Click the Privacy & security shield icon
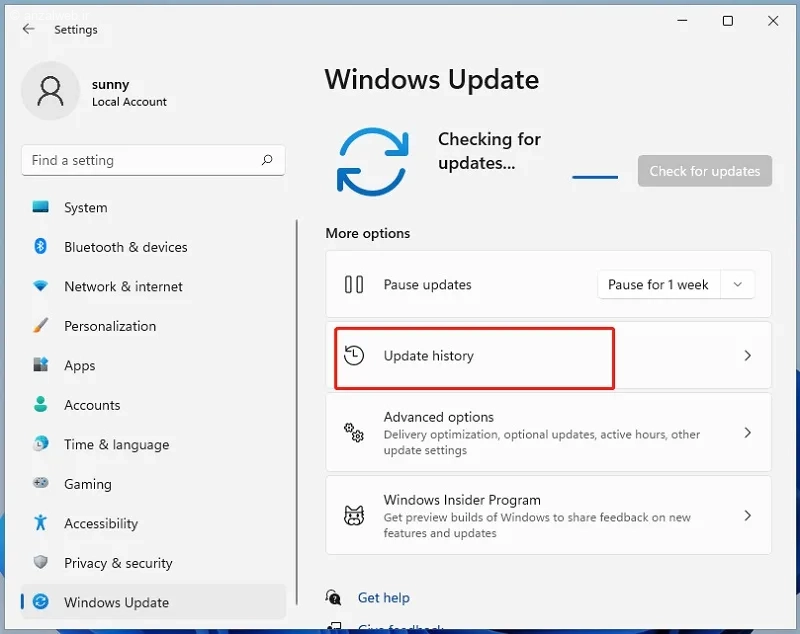This screenshot has width=800, height=634. pos(40,563)
